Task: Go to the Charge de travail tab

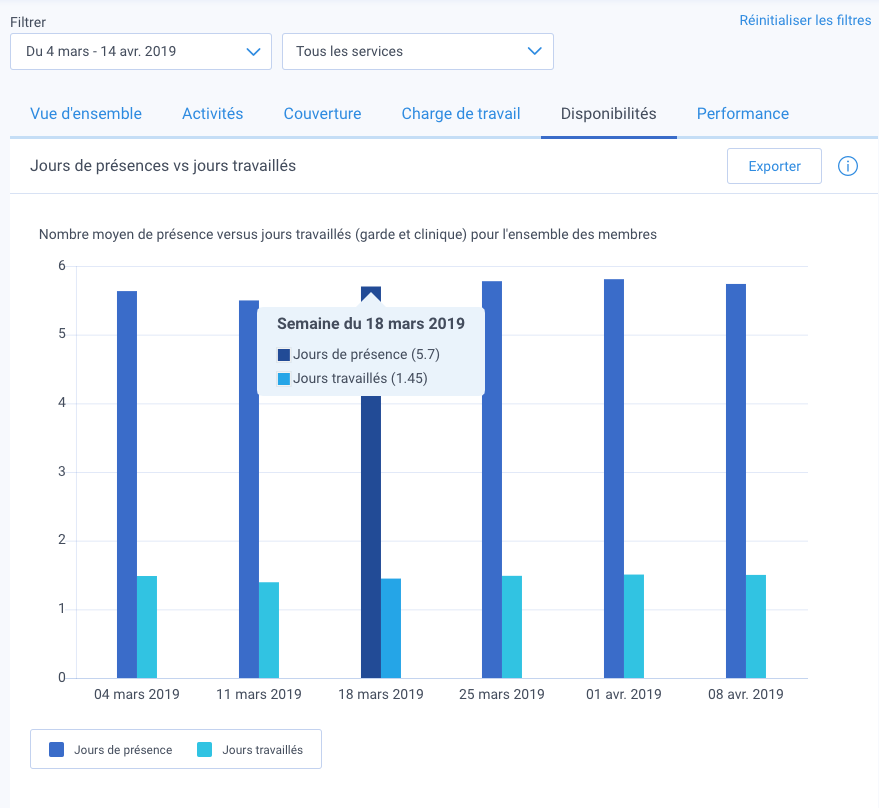Action: tap(461, 114)
